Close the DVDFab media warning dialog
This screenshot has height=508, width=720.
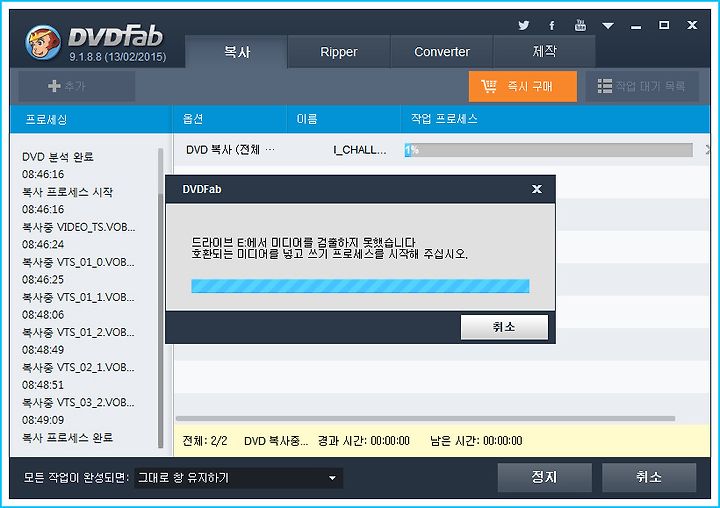537,189
